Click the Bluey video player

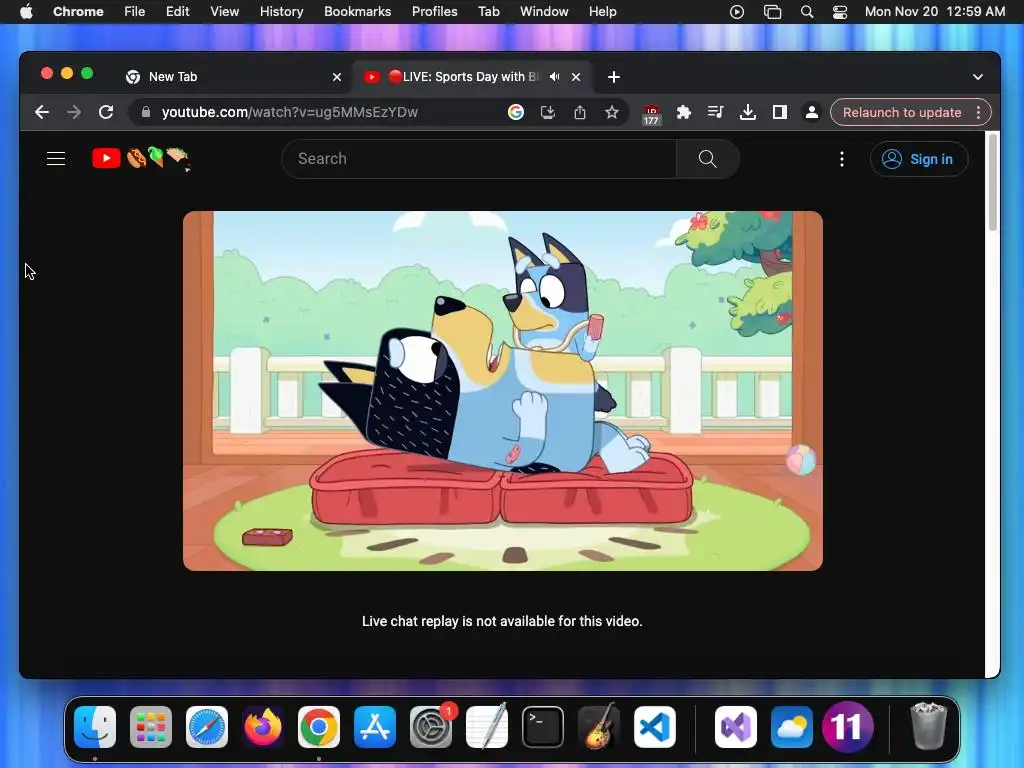pos(503,391)
